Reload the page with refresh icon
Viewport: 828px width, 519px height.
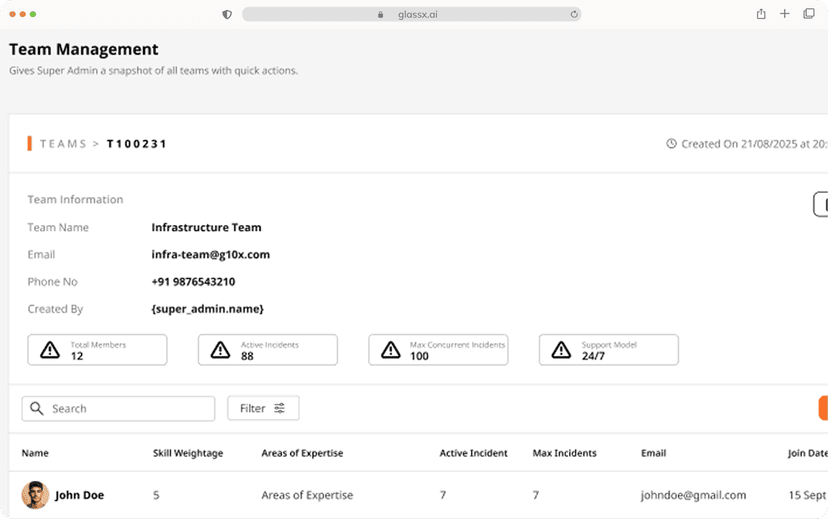pyautogui.click(x=574, y=14)
